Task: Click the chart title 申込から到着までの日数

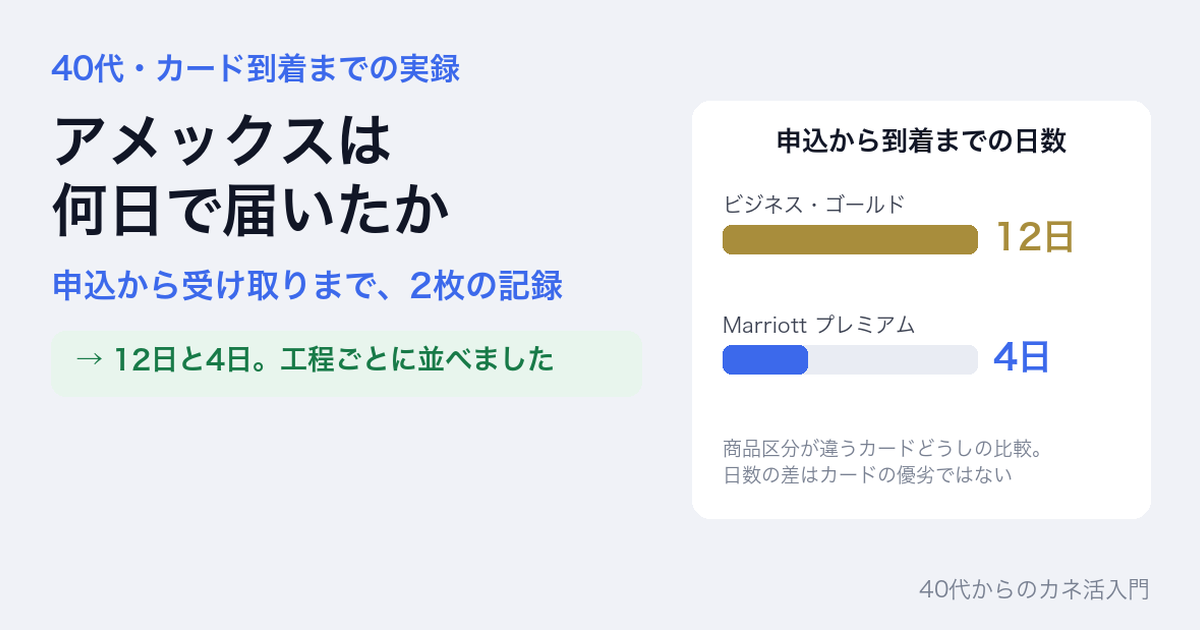Action: (921, 141)
